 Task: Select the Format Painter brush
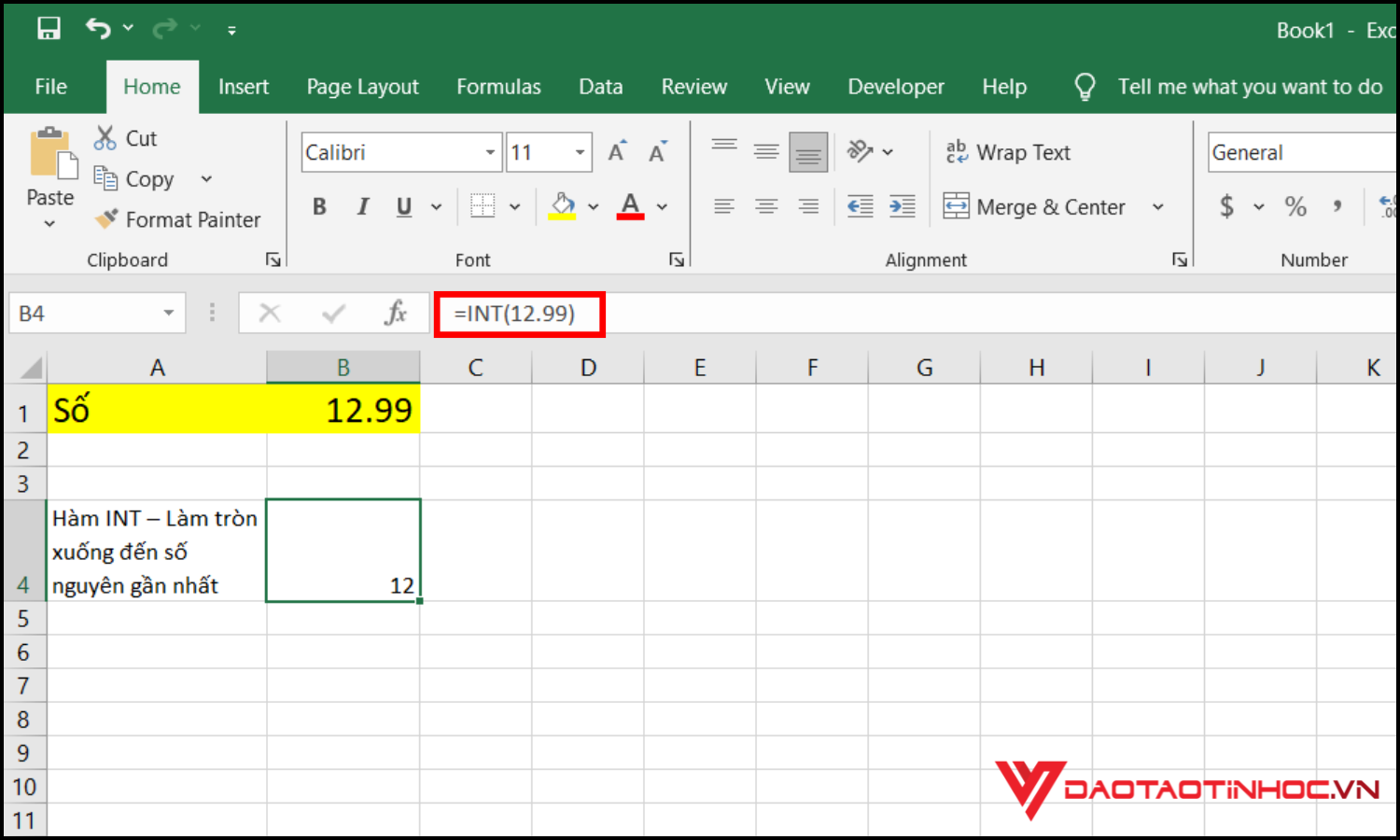pyautogui.click(x=107, y=219)
